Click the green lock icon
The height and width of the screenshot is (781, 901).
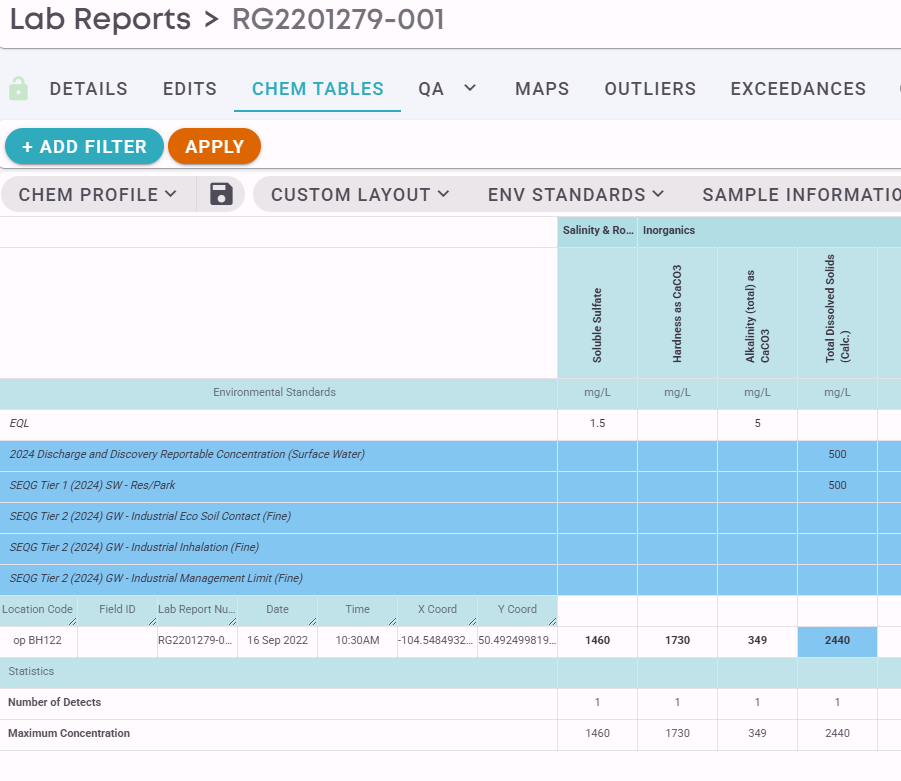pyautogui.click(x=18, y=89)
